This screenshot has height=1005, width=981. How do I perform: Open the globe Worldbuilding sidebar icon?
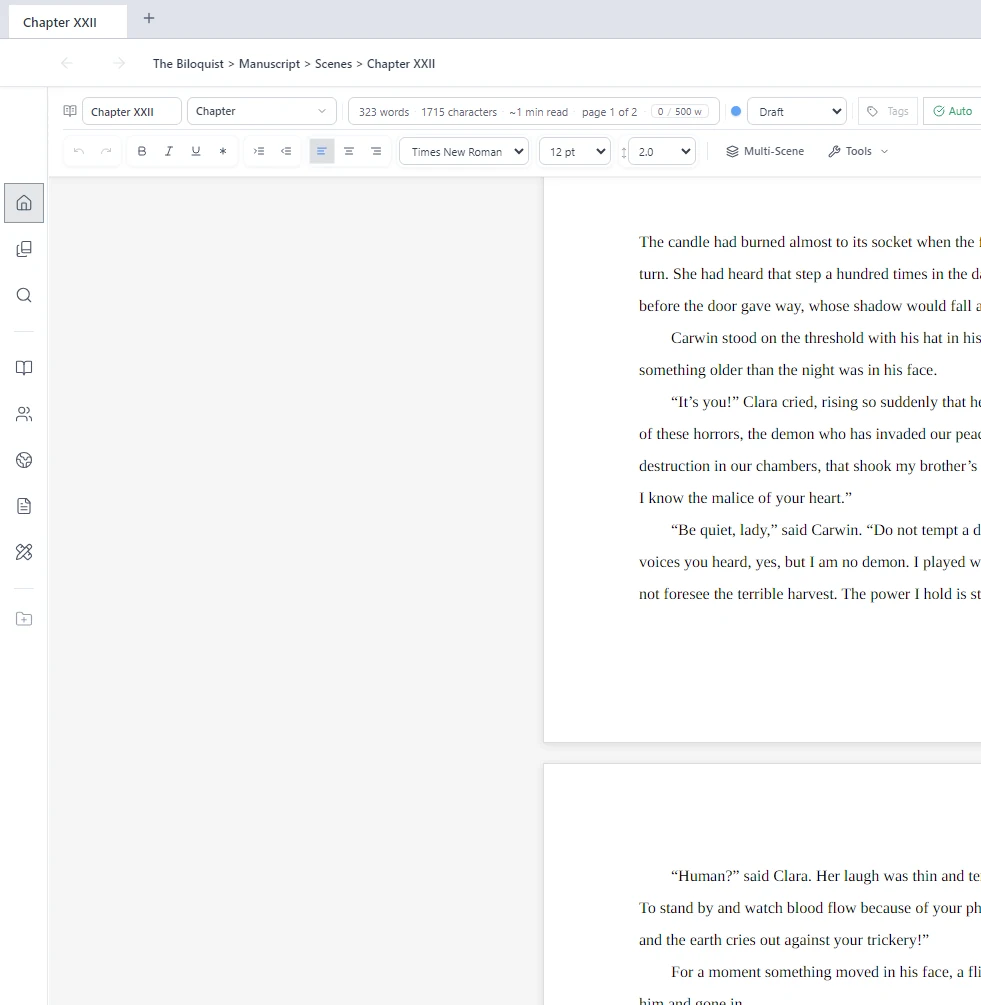coord(24,460)
